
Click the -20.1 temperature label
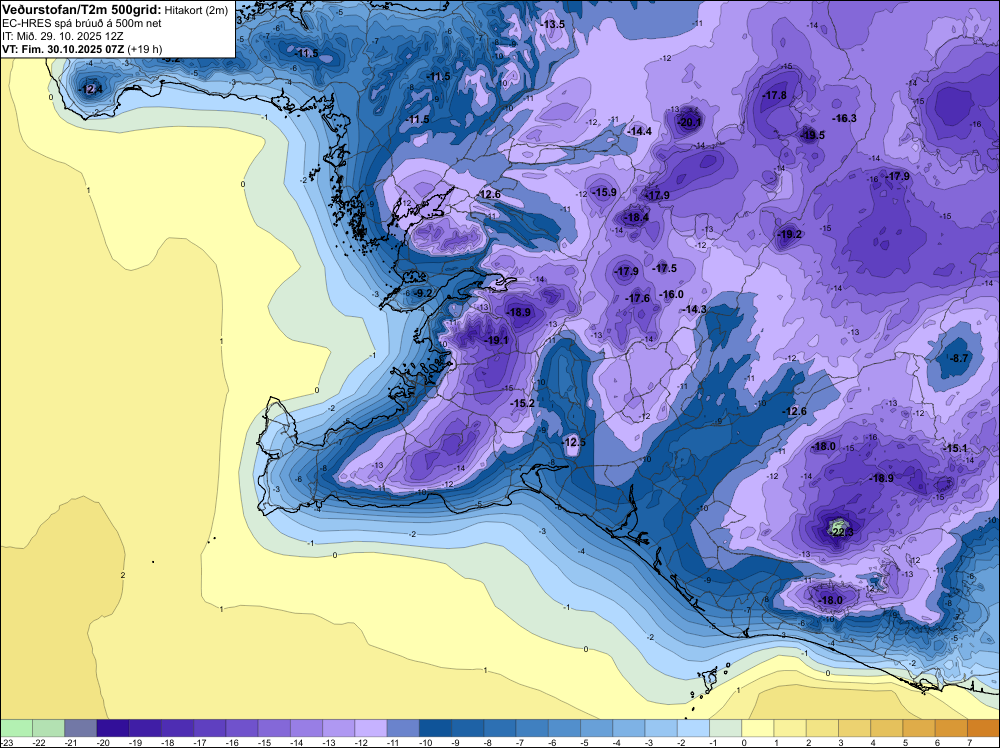(690, 122)
